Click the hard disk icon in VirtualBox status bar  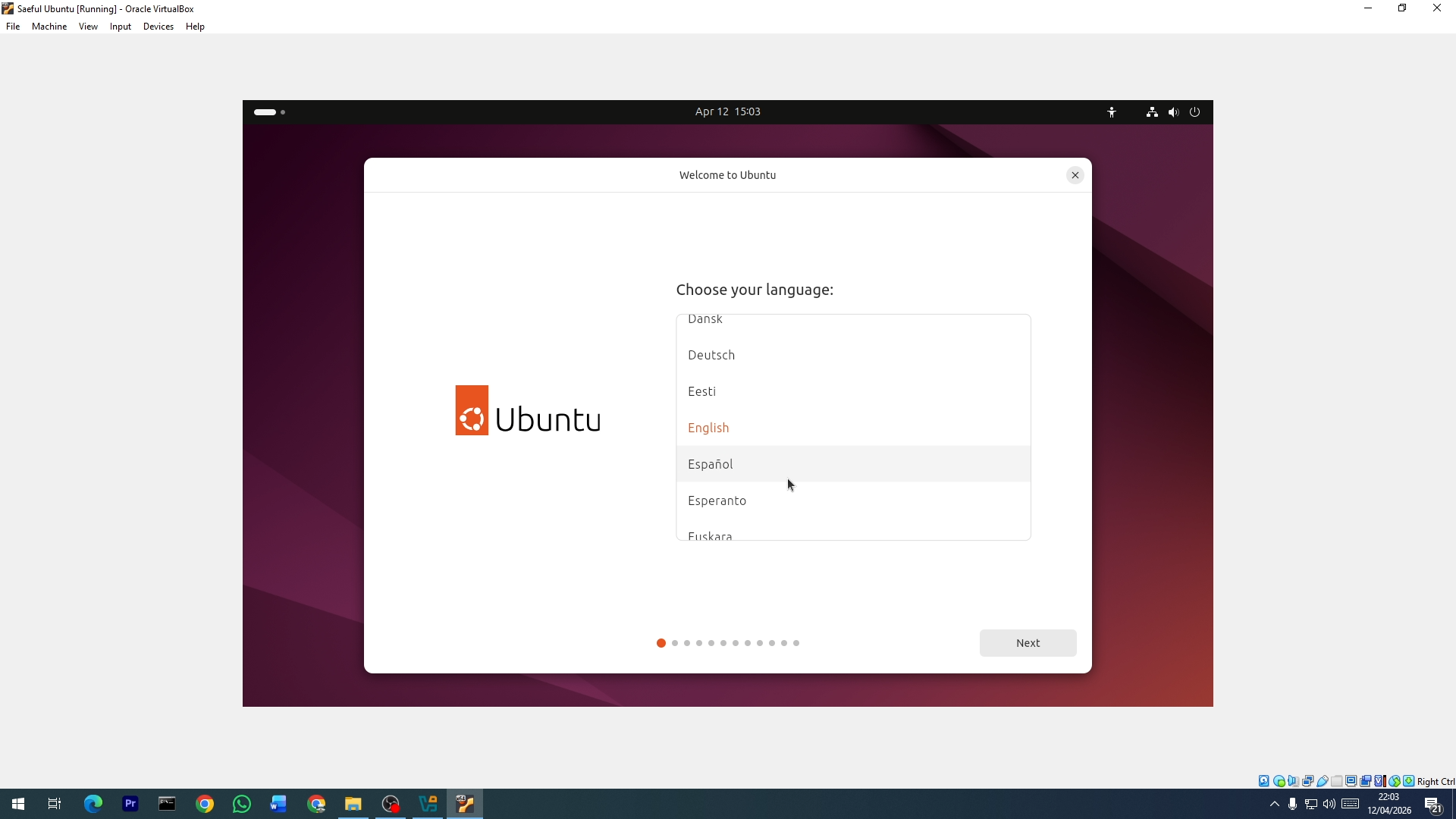(1263, 781)
